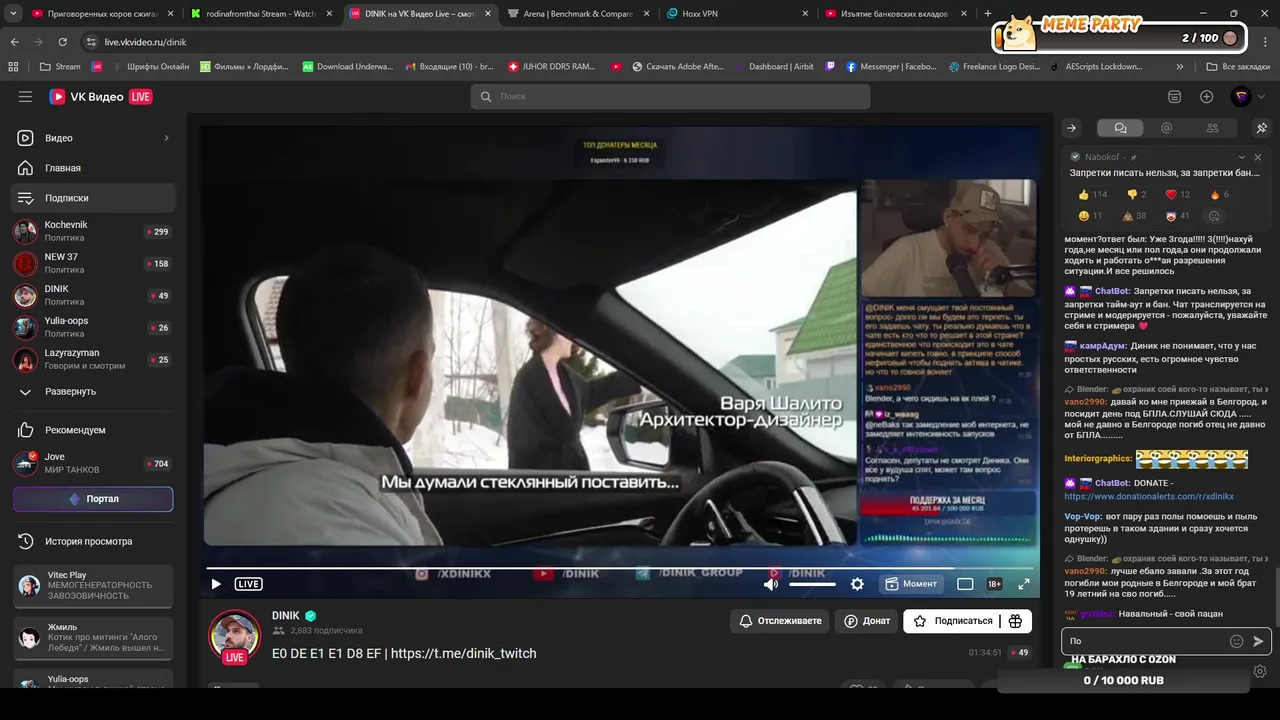Viewport: 1280px width, 720px height.
Task: Open the Yulia-oops subscription channel
Action: tap(93, 327)
